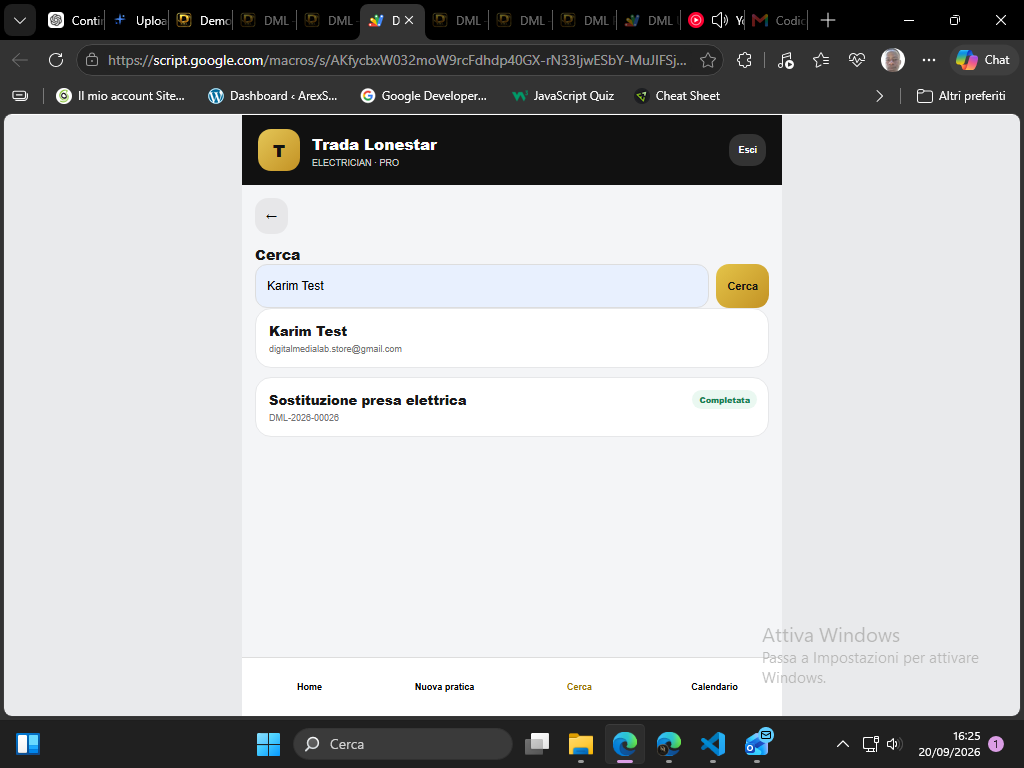This screenshot has width=1024, height=768.
Task: Click the gold Cerca search button
Action: point(742,286)
